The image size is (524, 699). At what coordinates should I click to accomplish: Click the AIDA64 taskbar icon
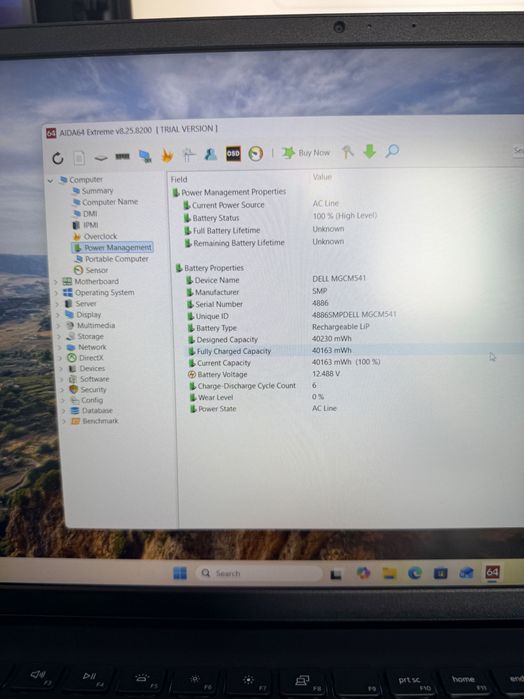[x=492, y=572]
